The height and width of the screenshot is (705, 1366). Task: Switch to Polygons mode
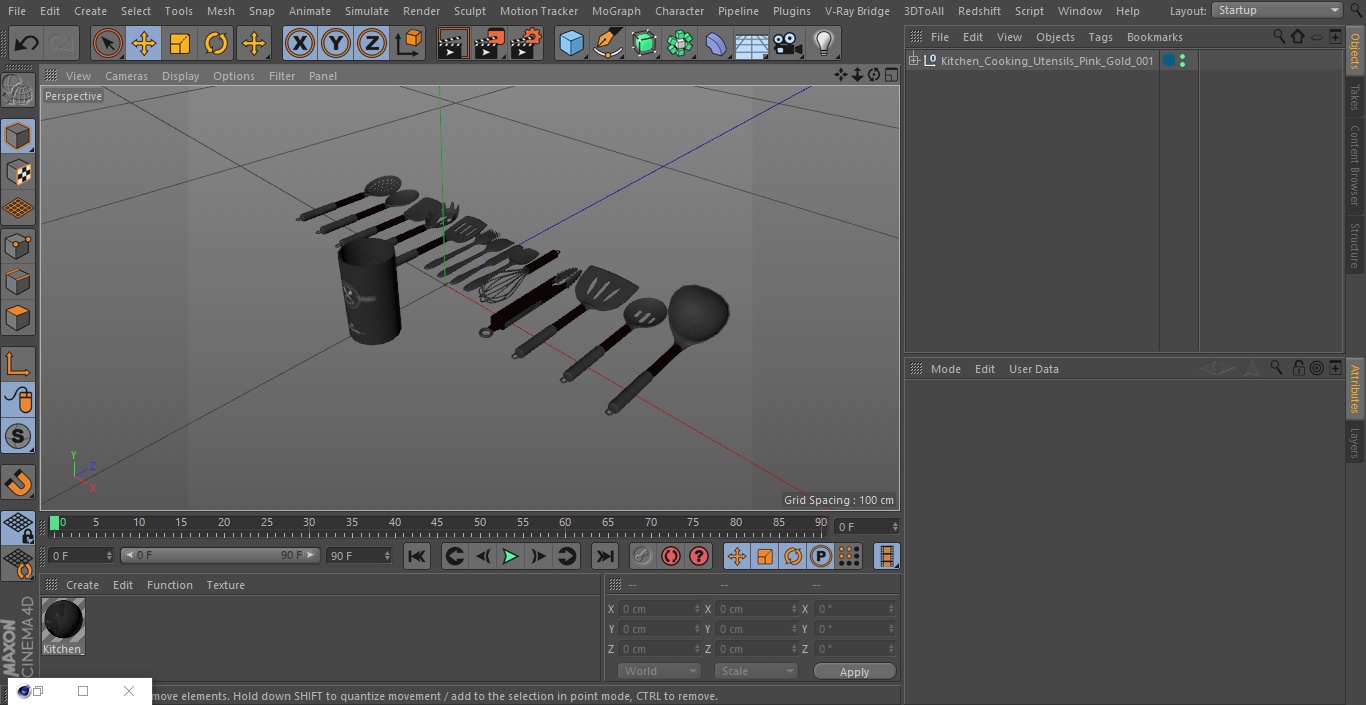click(x=18, y=318)
